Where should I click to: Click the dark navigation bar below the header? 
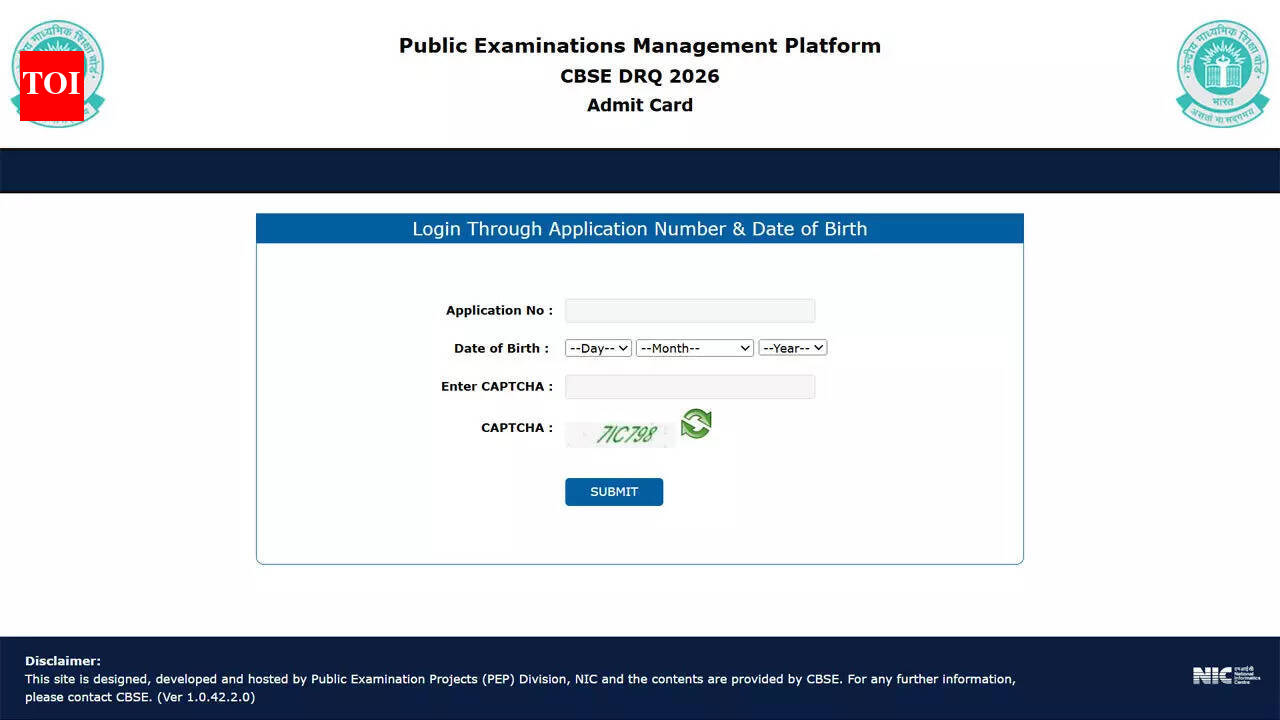pos(639,170)
